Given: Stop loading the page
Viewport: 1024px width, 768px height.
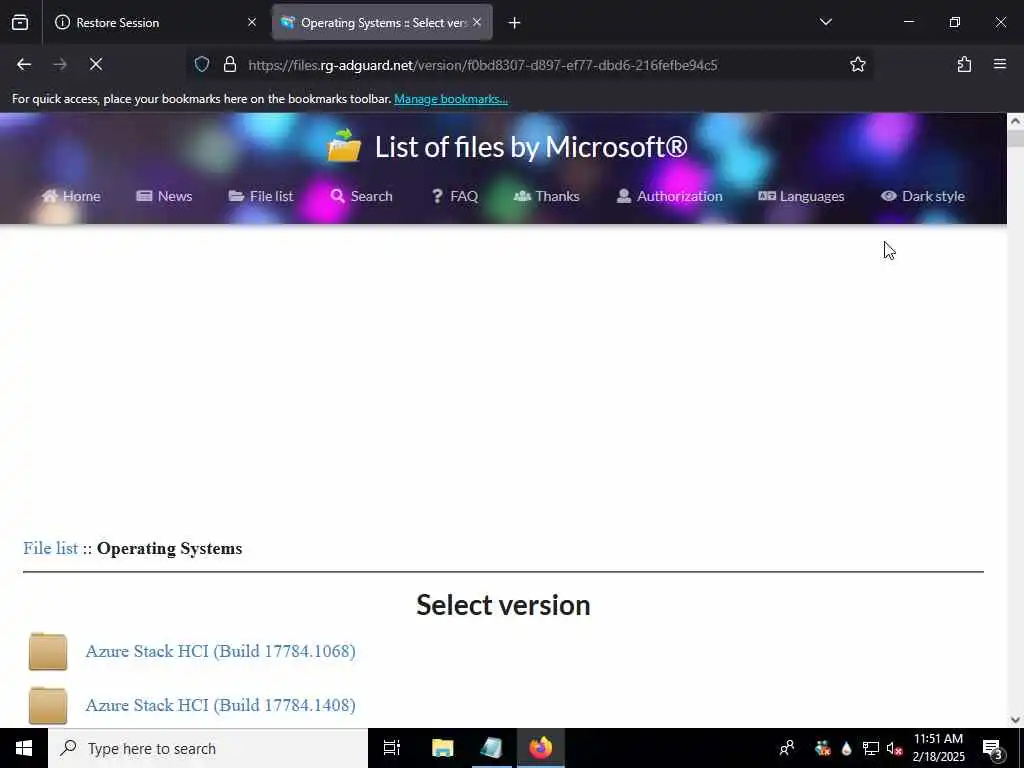Looking at the screenshot, I should (x=95, y=64).
